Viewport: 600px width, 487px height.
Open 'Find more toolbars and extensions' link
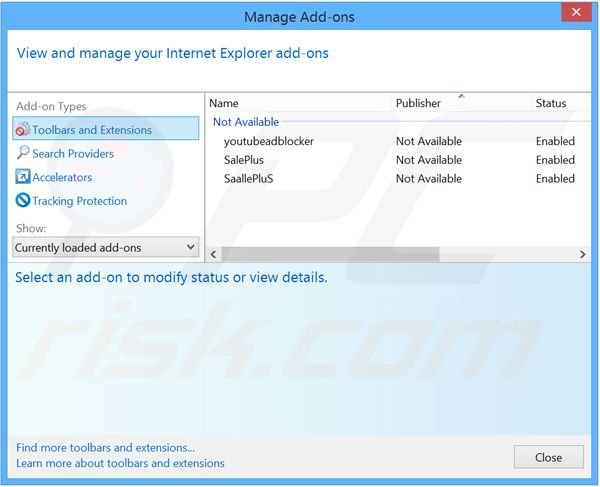[x=106, y=448]
